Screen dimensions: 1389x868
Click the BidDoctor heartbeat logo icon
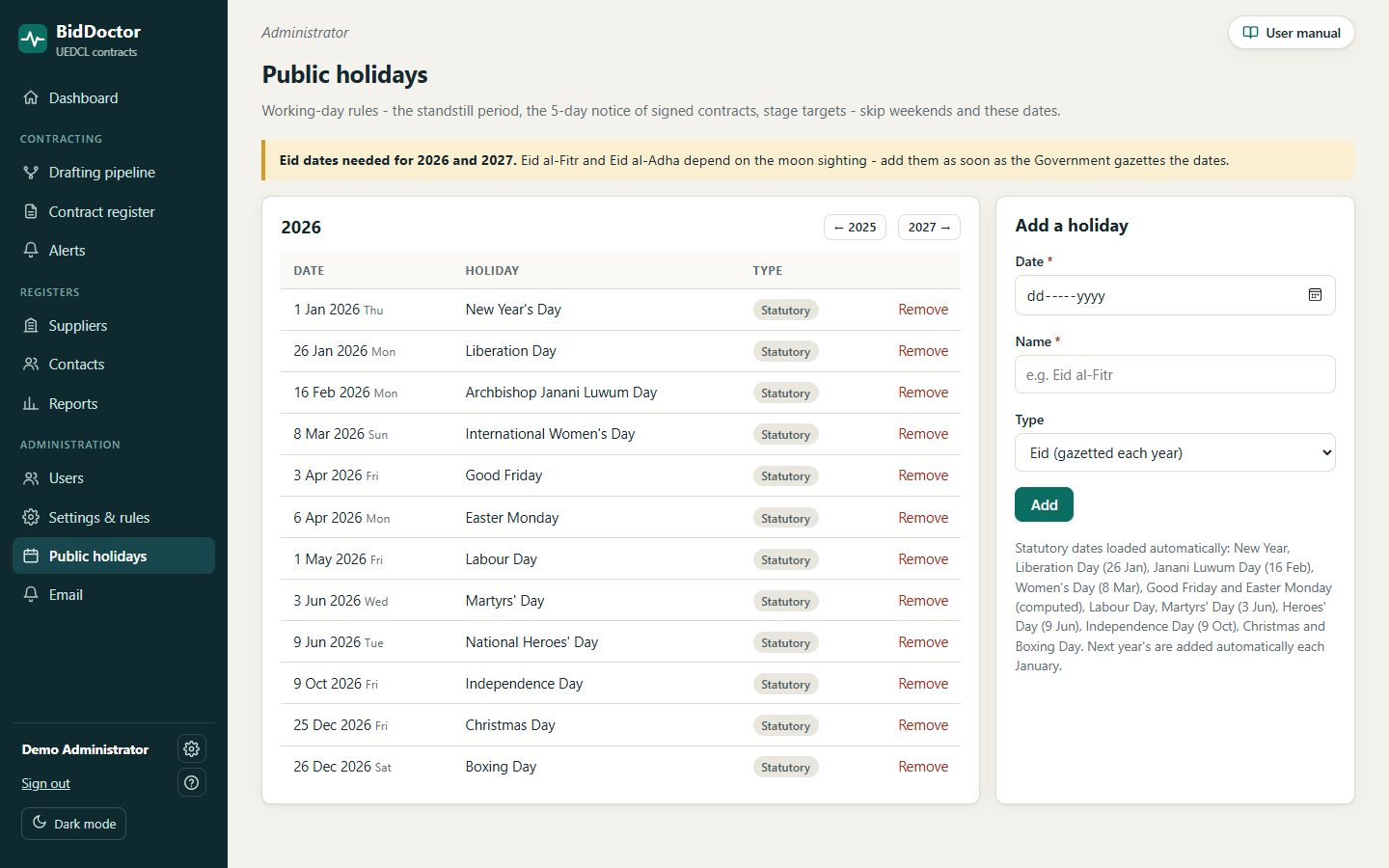tap(33, 39)
